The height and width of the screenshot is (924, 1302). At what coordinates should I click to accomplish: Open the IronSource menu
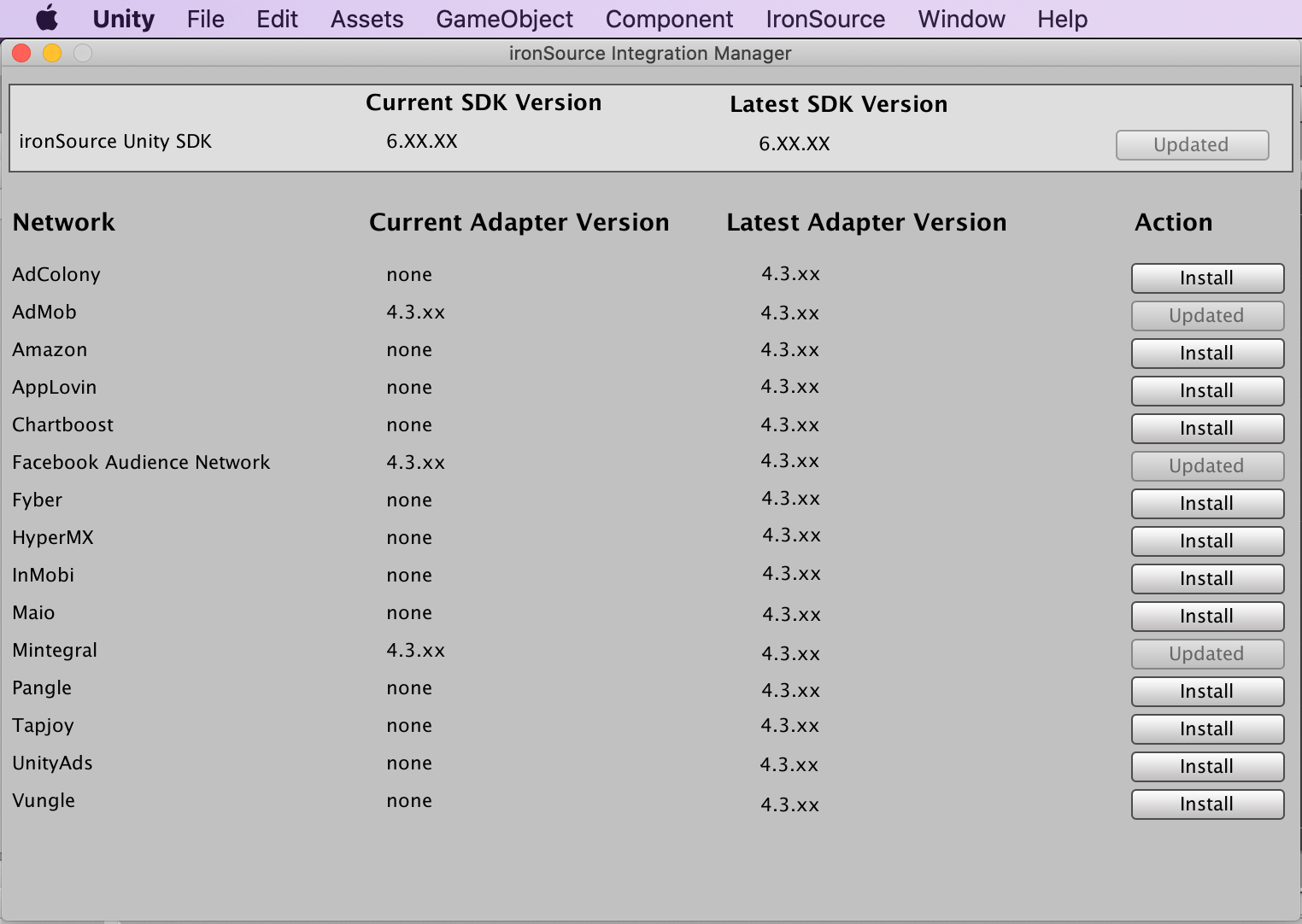point(825,19)
